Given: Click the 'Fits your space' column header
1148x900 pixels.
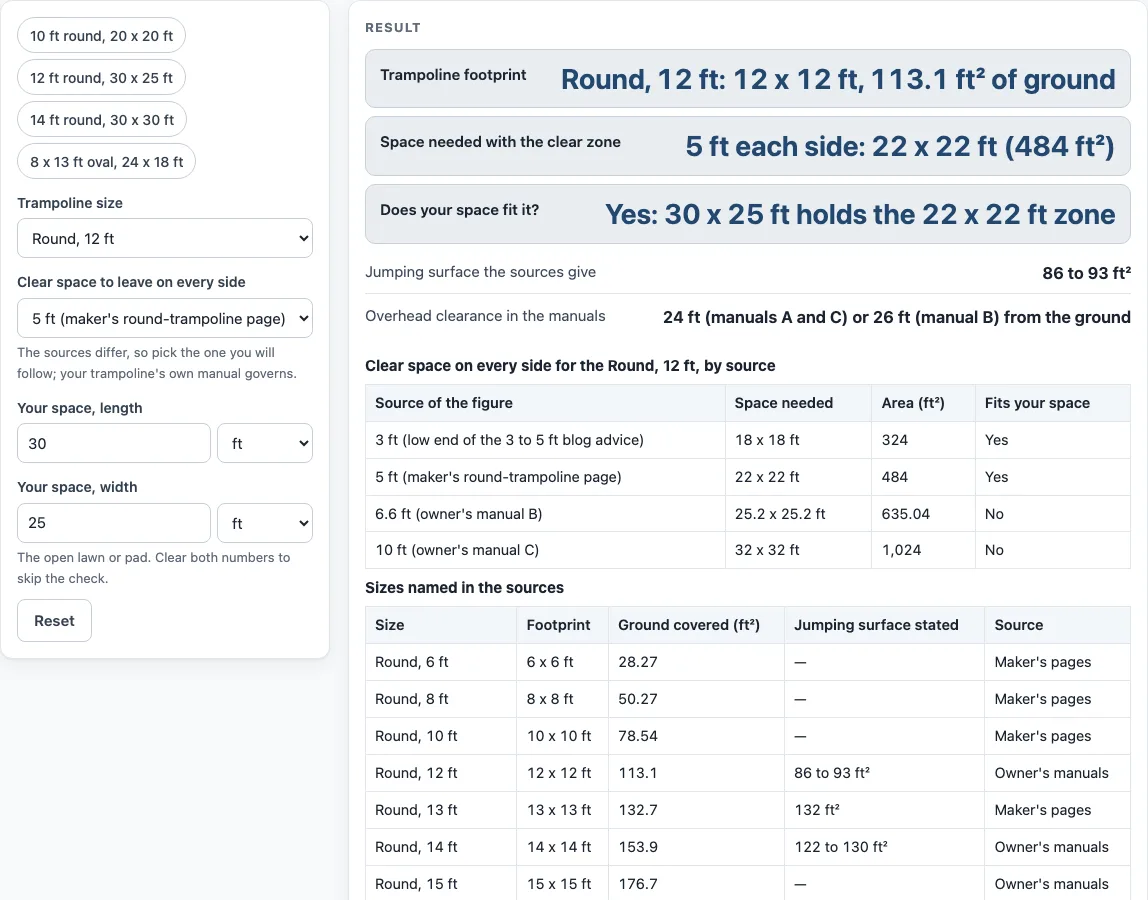Looking at the screenshot, I should point(1053,403).
